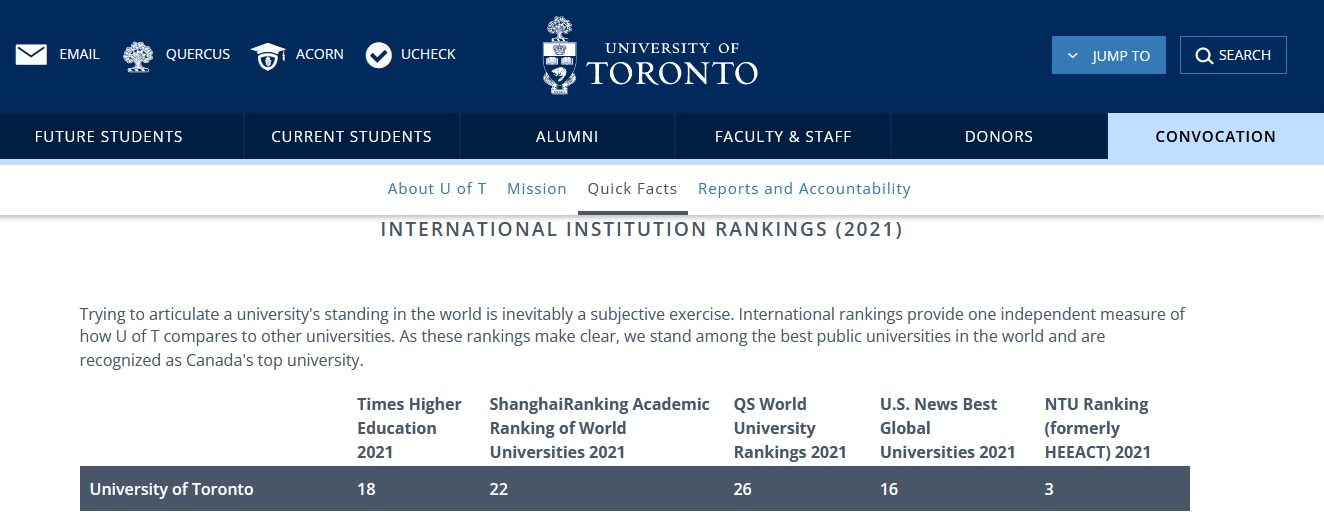Click the paragraph beginning 'Trying to articulate'
1324x515 pixels.
[x=632, y=337]
